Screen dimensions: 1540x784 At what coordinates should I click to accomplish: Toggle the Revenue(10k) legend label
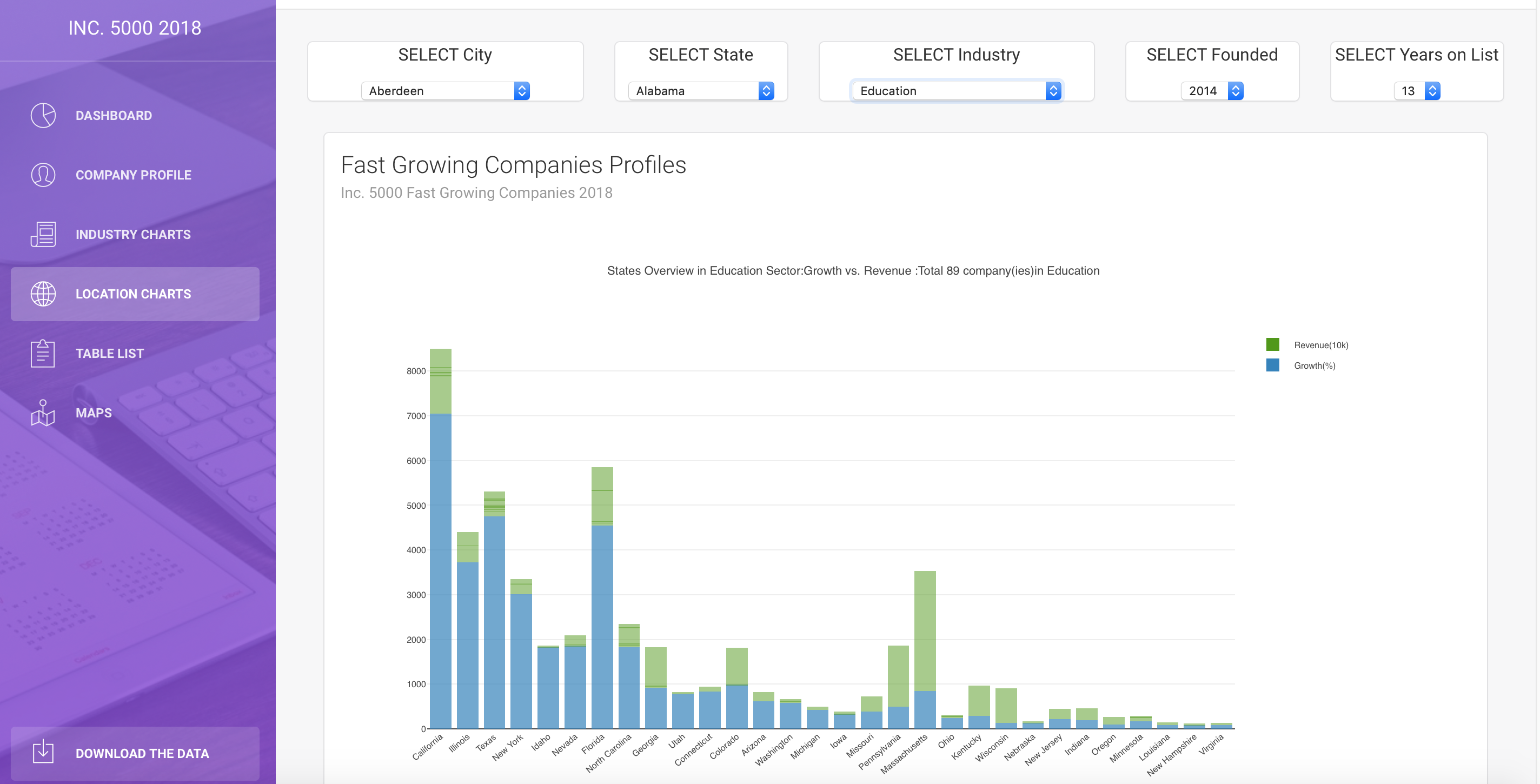1321,345
